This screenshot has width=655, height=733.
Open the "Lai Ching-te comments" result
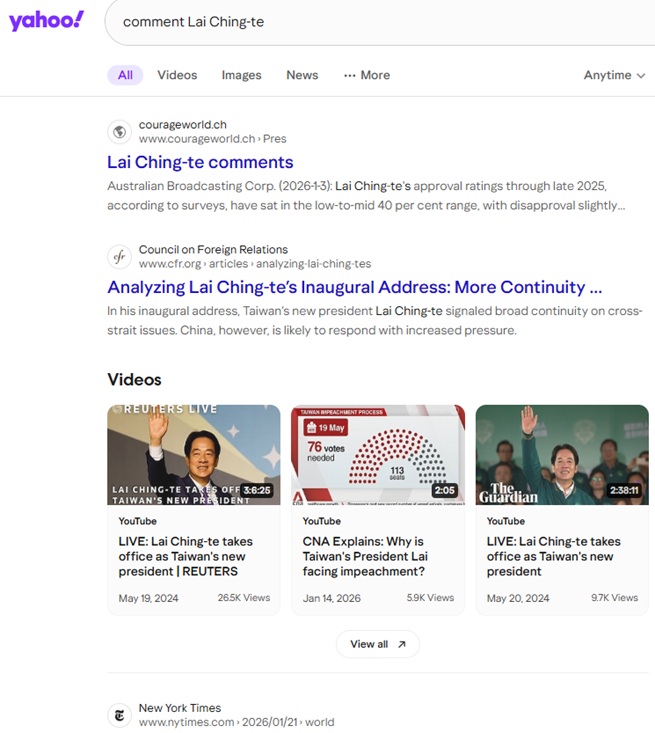tap(200, 162)
